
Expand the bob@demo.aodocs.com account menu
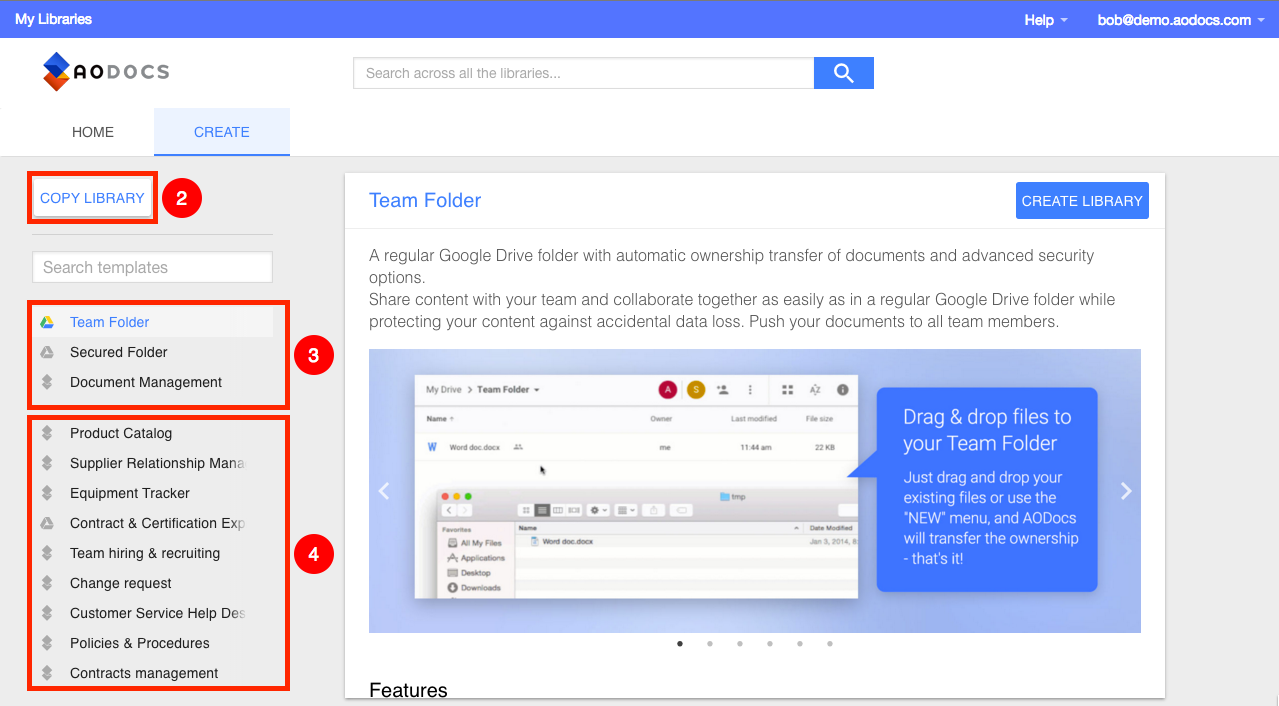pyautogui.click(x=1181, y=20)
